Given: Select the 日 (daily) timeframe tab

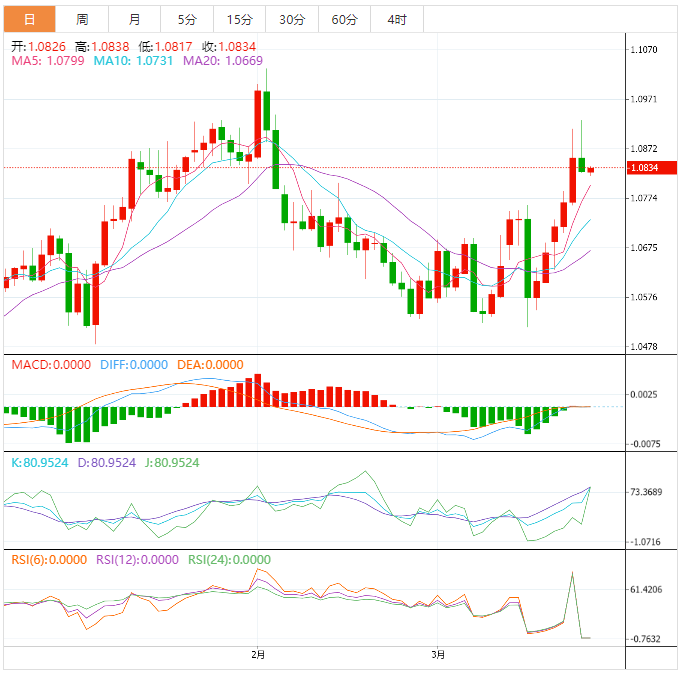Looking at the screenshot, I should 28,19.
